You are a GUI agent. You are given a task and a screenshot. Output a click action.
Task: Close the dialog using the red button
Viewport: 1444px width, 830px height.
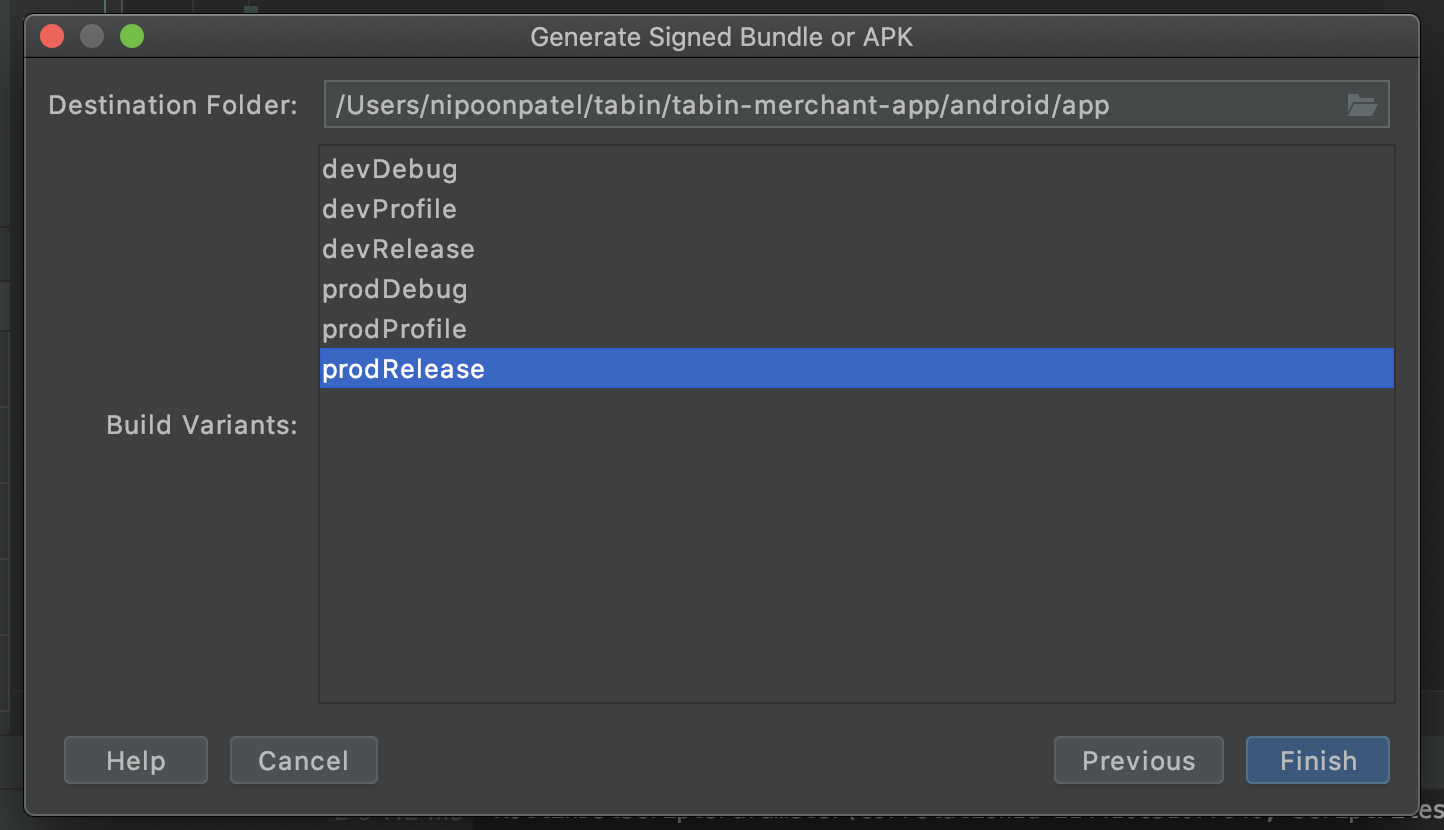52,37
